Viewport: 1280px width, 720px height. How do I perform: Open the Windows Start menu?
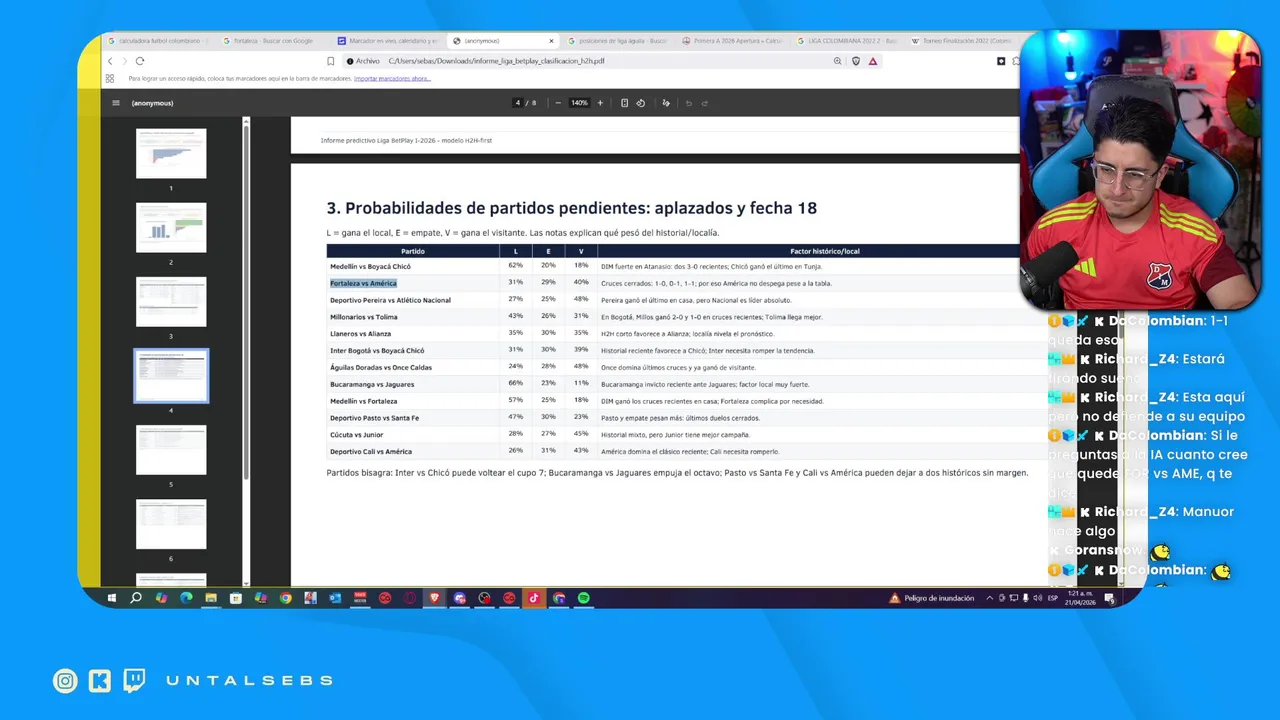[112, 598]
